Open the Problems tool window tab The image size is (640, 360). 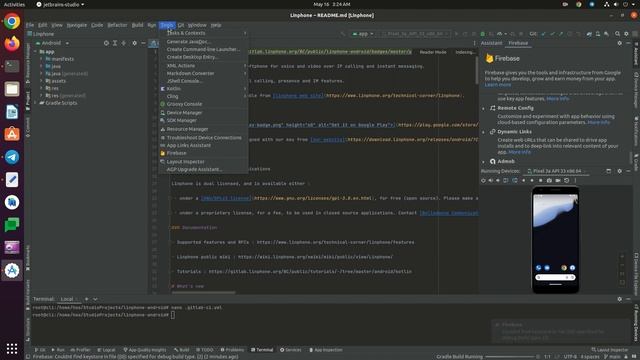click(232, 350)
